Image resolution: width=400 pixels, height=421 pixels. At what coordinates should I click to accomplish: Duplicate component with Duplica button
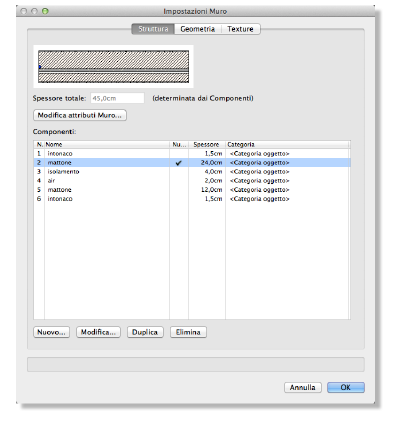click(145, 332)
